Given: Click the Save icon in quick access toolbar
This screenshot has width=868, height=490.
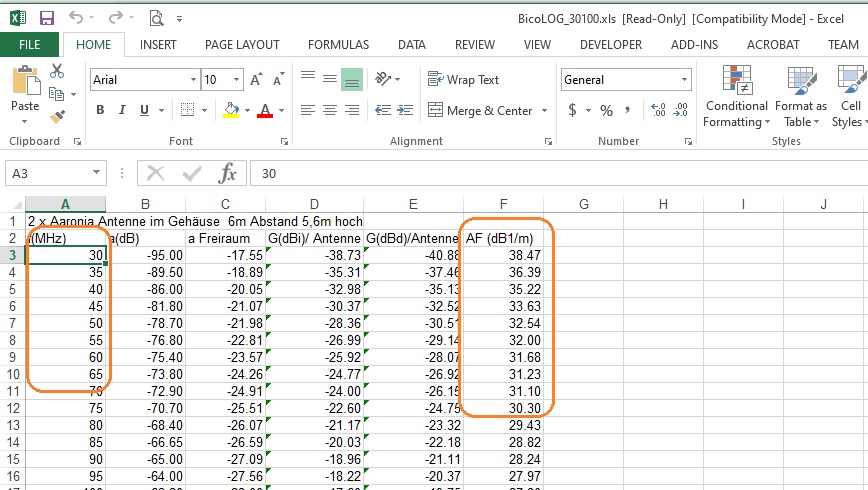Looking at the screenshot, I should tap(47, 17).
